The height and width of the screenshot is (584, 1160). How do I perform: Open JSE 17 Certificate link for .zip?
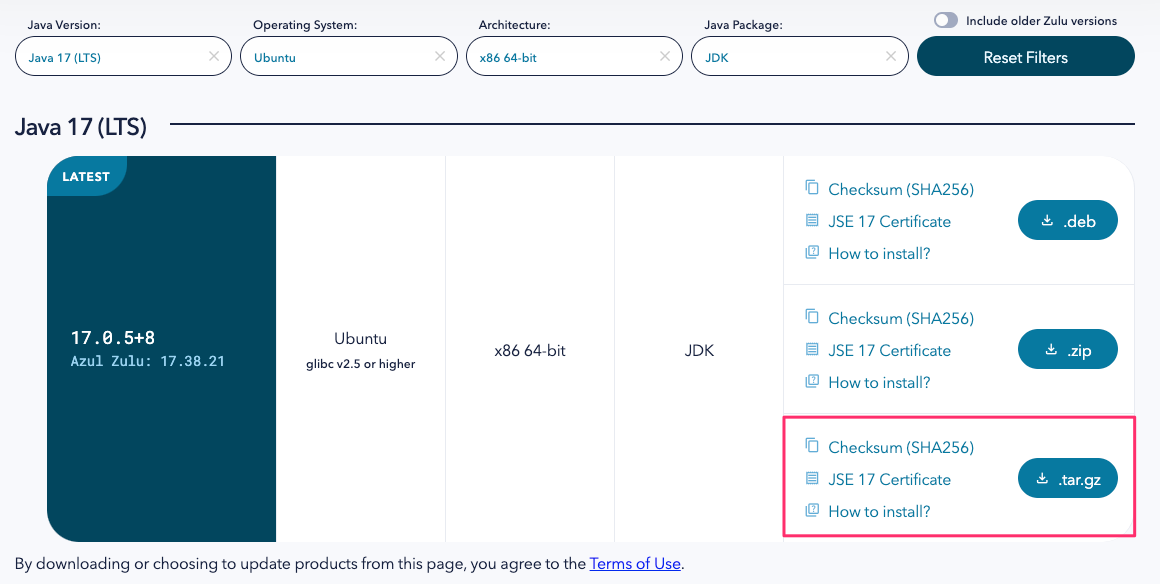click(x=889, y=350)
